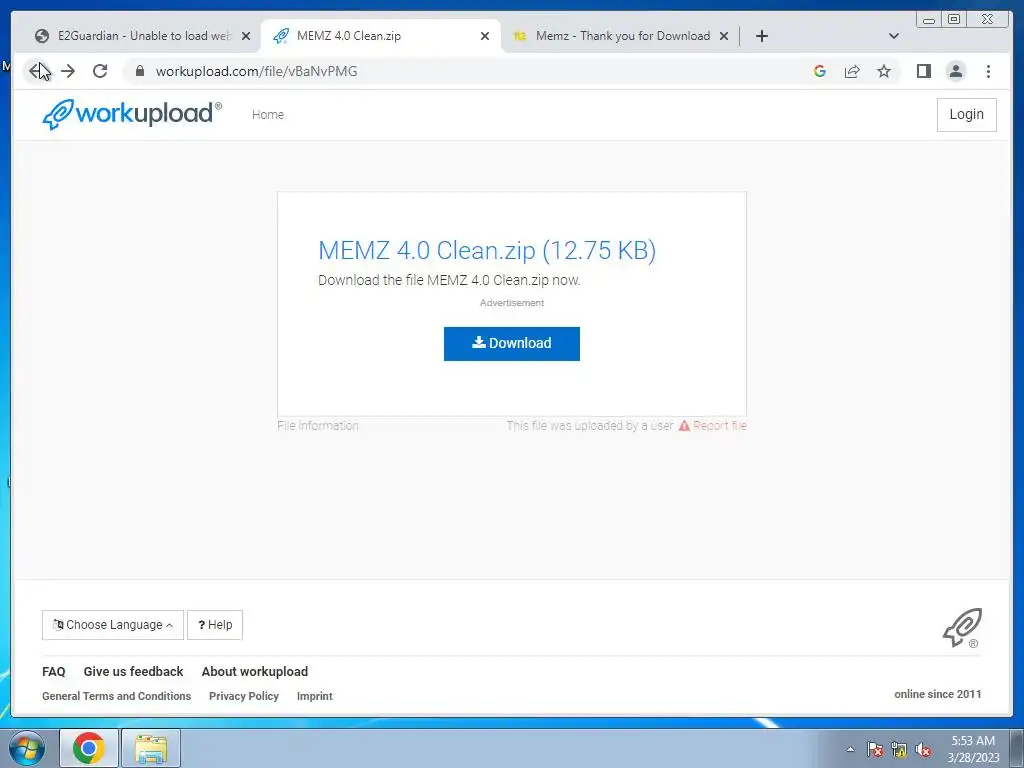Click the "This file was uploaded by a user" text

(590, 426)
